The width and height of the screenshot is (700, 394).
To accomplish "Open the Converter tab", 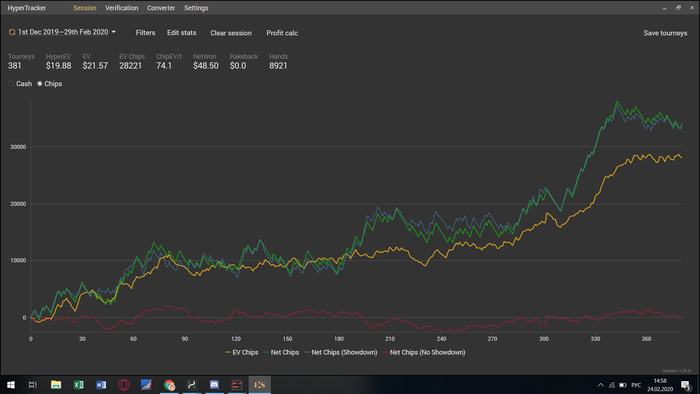I will tap(161, 8).
